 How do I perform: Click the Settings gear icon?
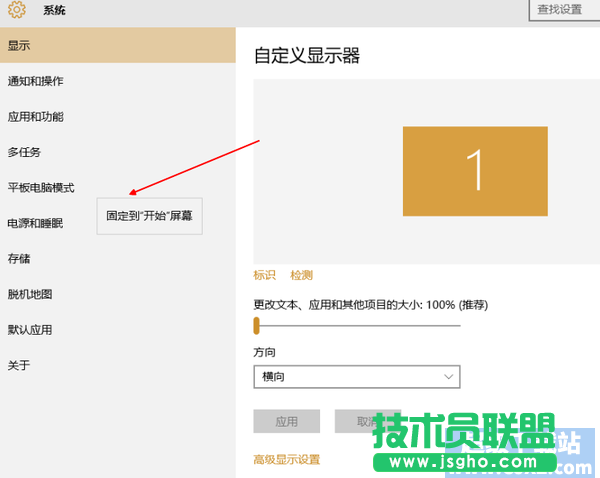click(x=17, y=10)
